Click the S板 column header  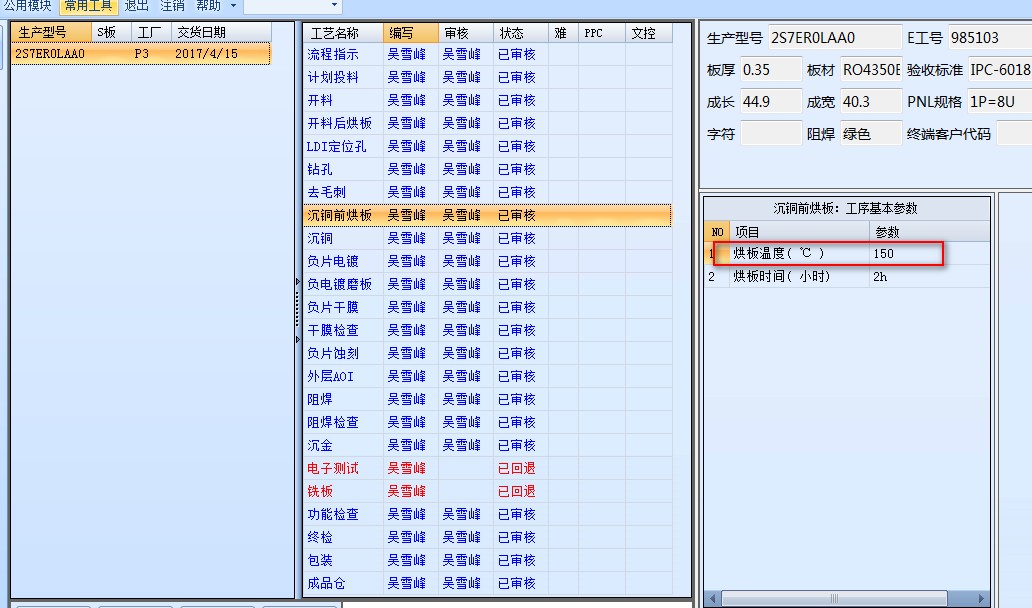(x=111, y=32)
